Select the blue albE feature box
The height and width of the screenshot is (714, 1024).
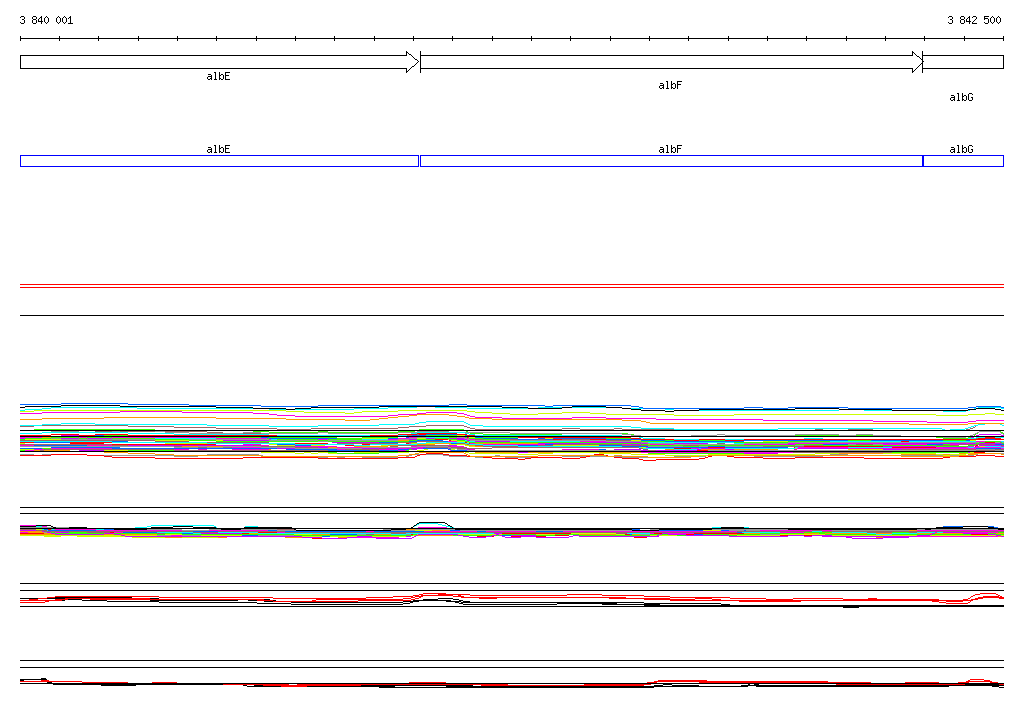[218, 161]
